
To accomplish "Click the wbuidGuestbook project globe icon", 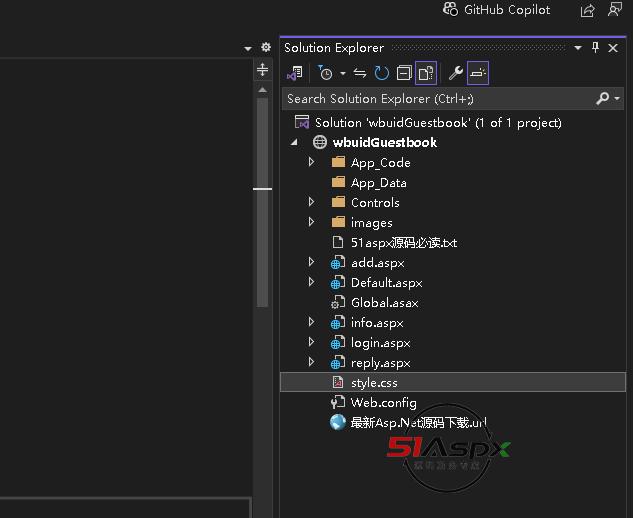I will coord(320,142).
